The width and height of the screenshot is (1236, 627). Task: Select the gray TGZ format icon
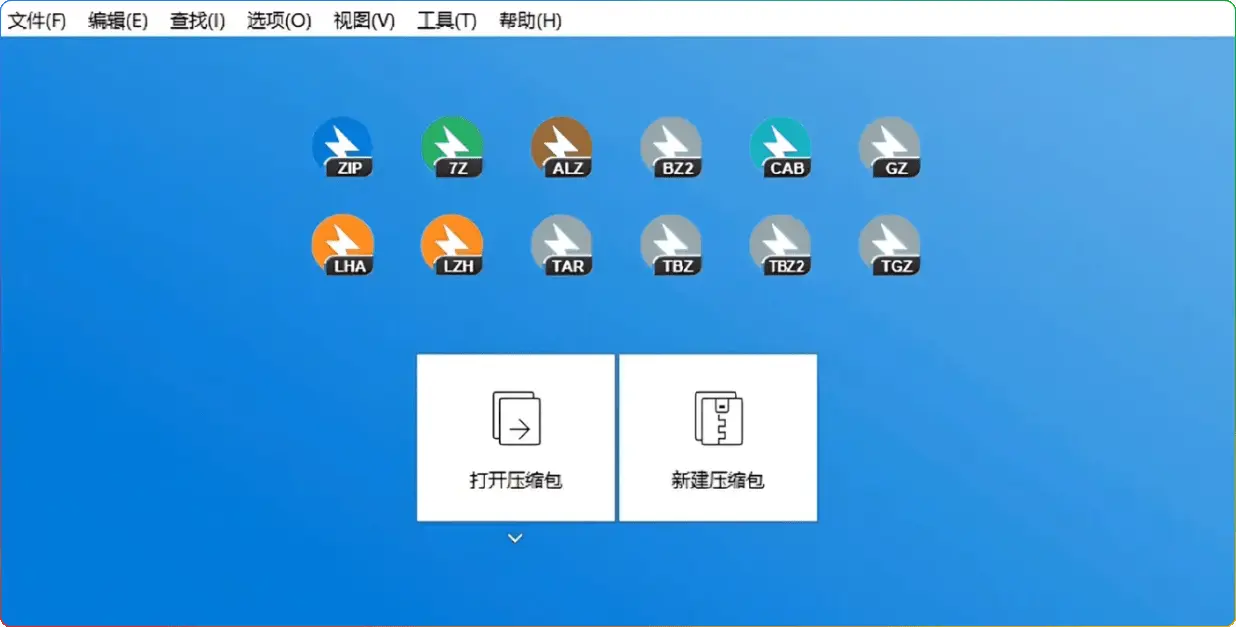889,245
